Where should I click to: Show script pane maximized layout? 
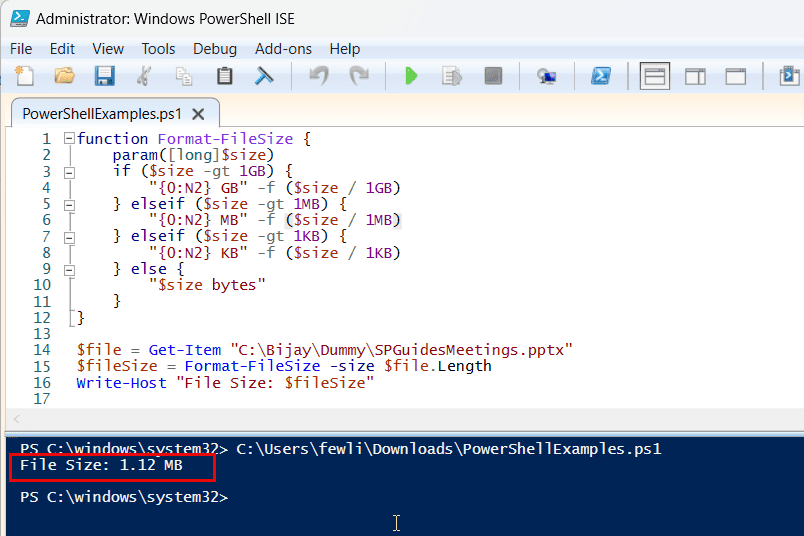coord(736,76)
